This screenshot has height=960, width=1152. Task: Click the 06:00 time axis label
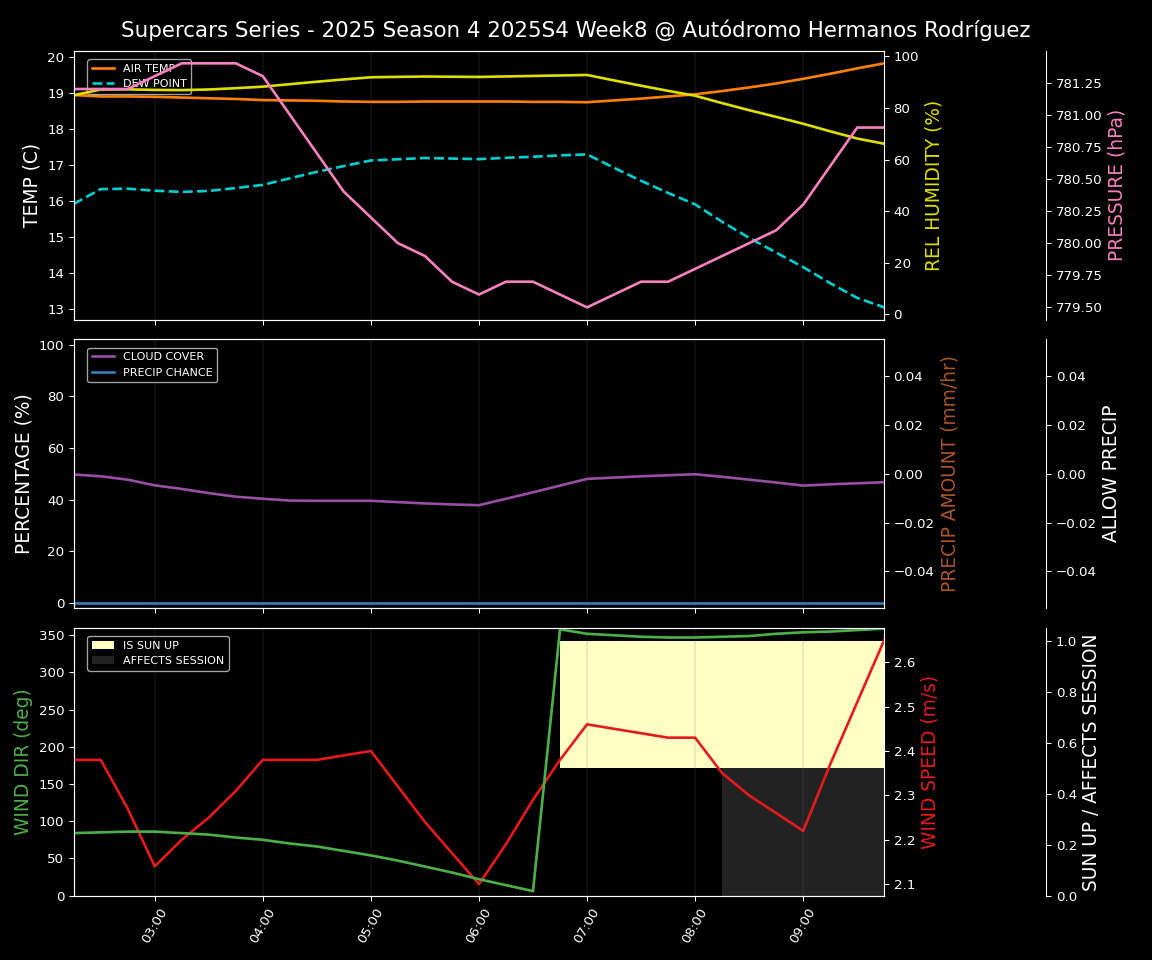(x=479, y=926)
